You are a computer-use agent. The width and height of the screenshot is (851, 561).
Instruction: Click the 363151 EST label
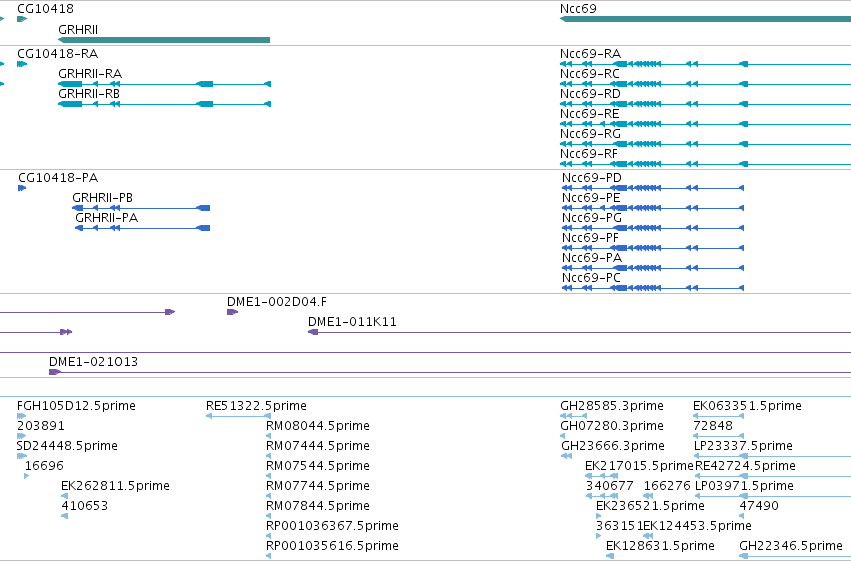click(619, 526)
